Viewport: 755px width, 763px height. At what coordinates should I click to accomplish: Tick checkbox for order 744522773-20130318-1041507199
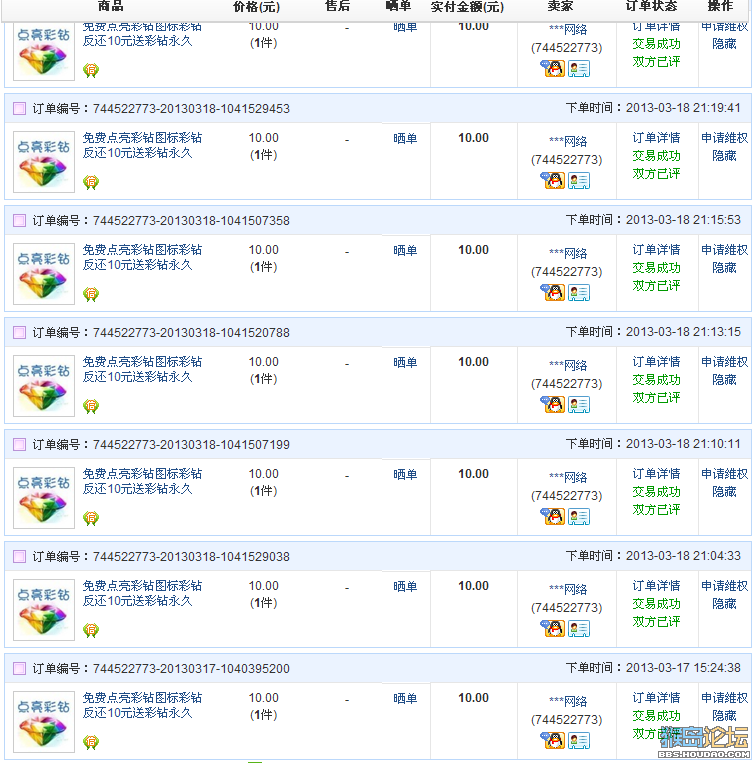[x=19, y=444]
